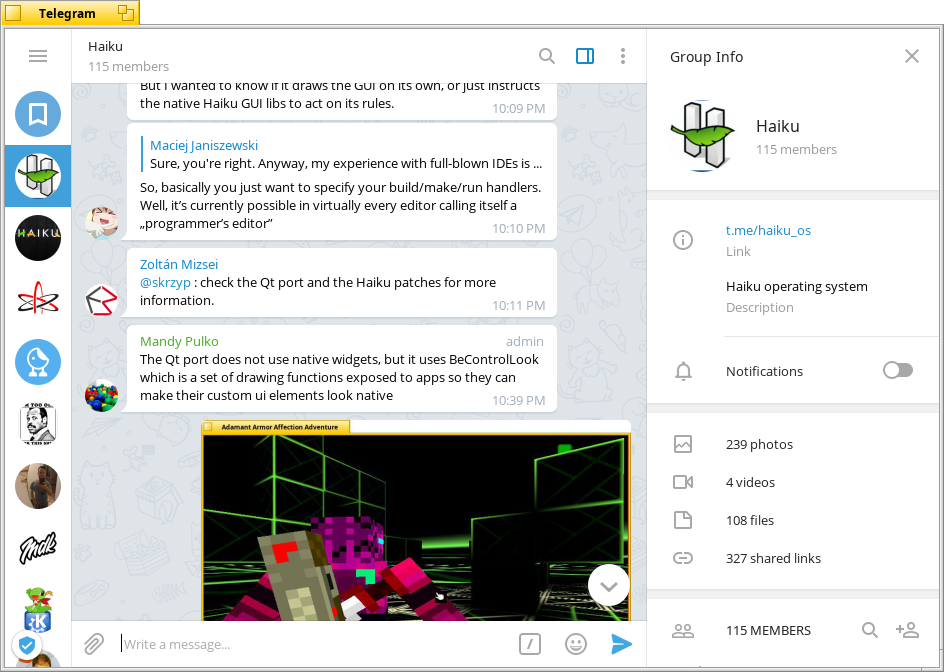Add a member to the group

pyautogui.click(x=907, y=630)
